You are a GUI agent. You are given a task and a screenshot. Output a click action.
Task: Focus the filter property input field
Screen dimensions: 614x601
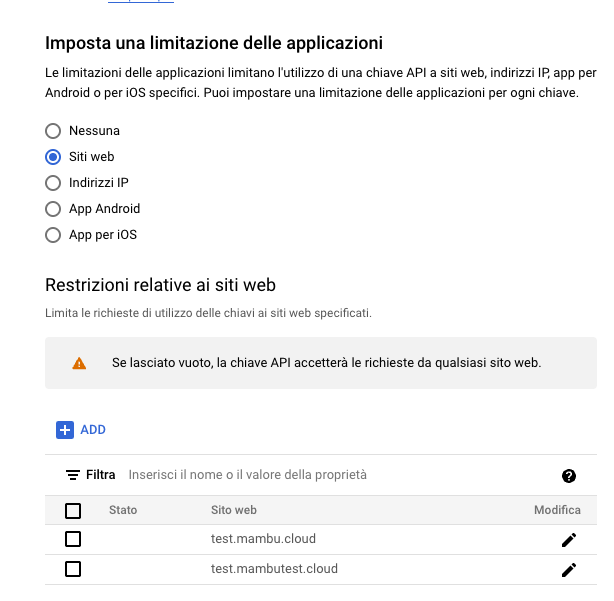click(341, 475)
